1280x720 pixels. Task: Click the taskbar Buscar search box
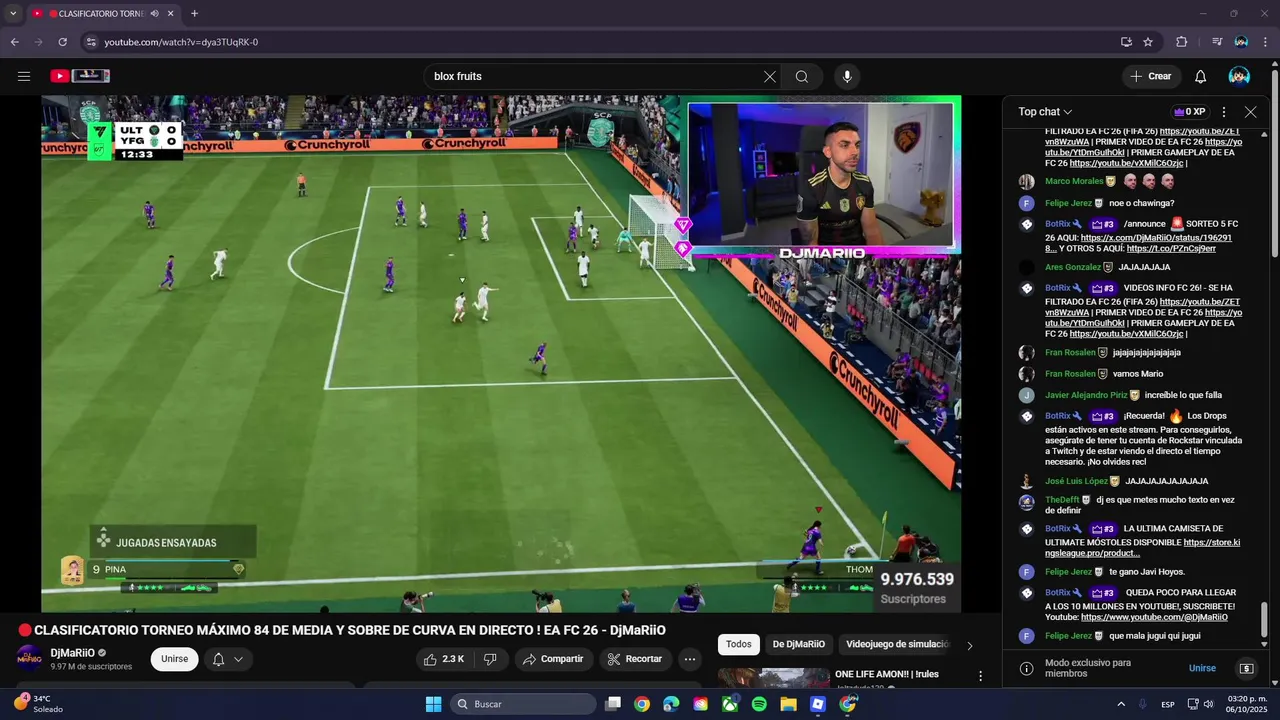click(523, 704)
